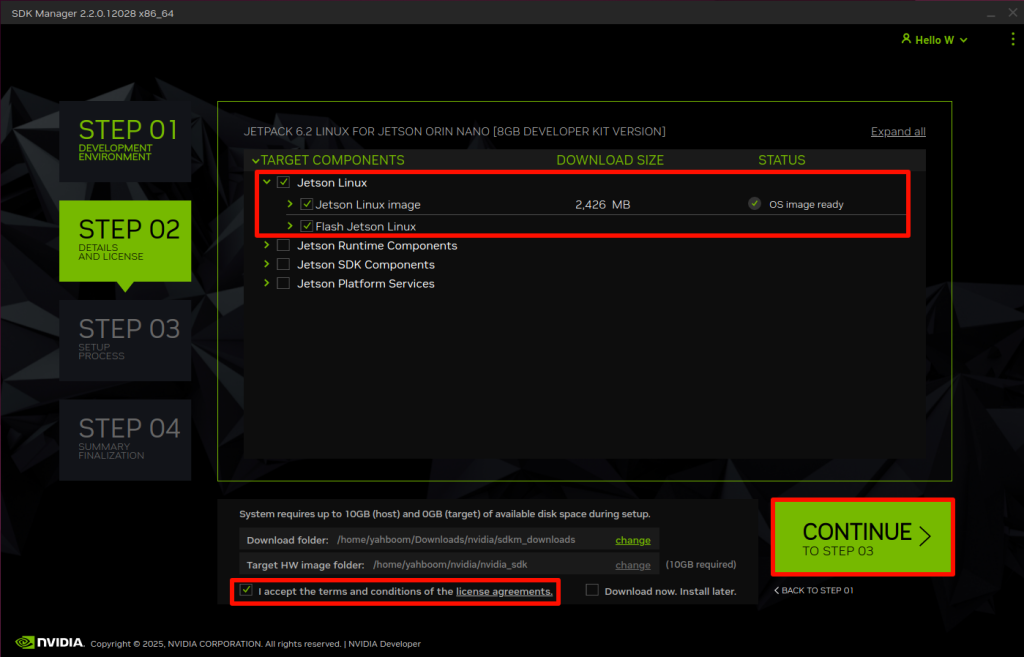Click the NVIDIA logo in the footer
The height and width of the screenshot is (657, 1024).
(x=50, y=642)
